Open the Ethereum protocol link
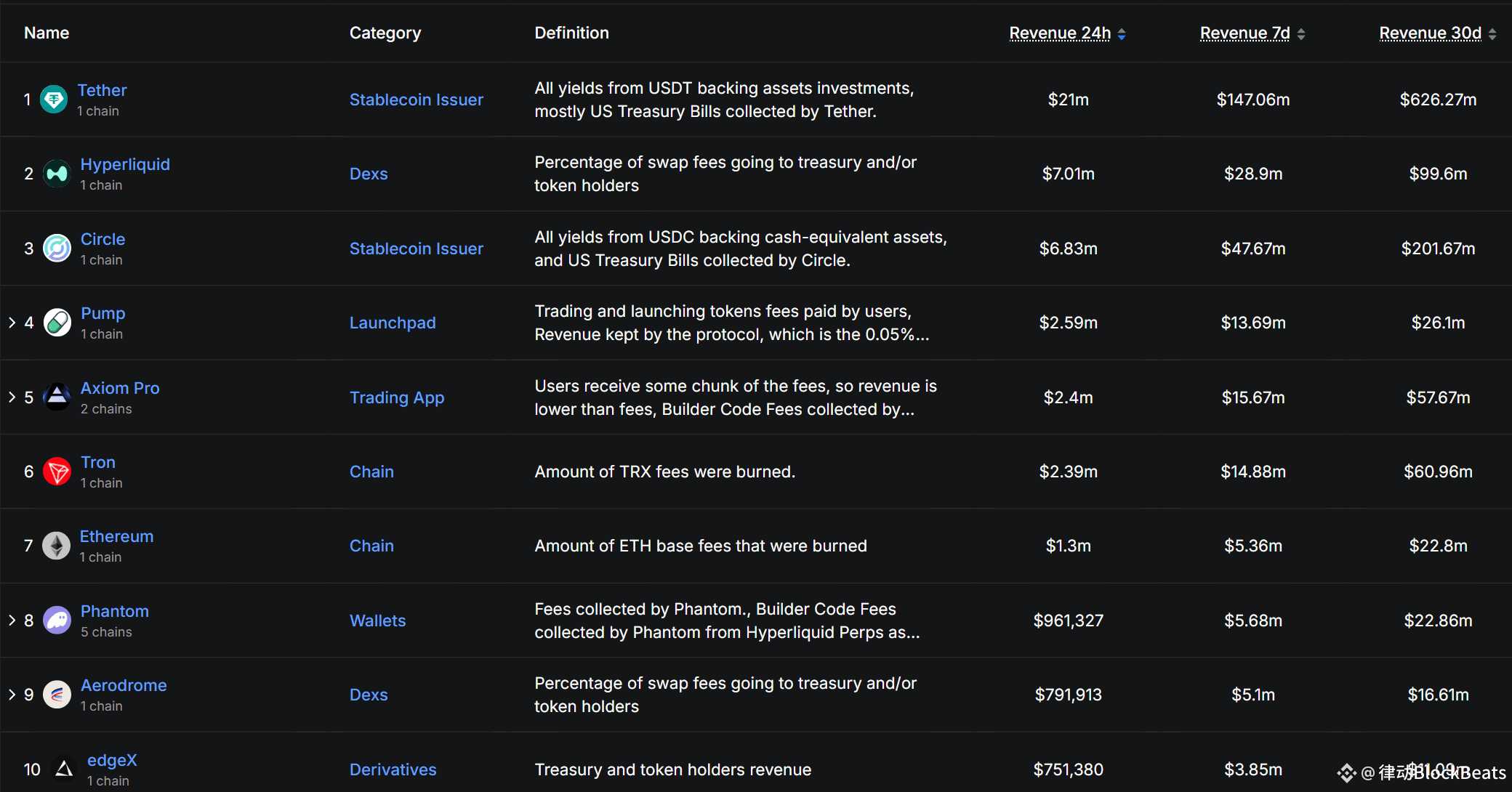 (x=116, y=536)
